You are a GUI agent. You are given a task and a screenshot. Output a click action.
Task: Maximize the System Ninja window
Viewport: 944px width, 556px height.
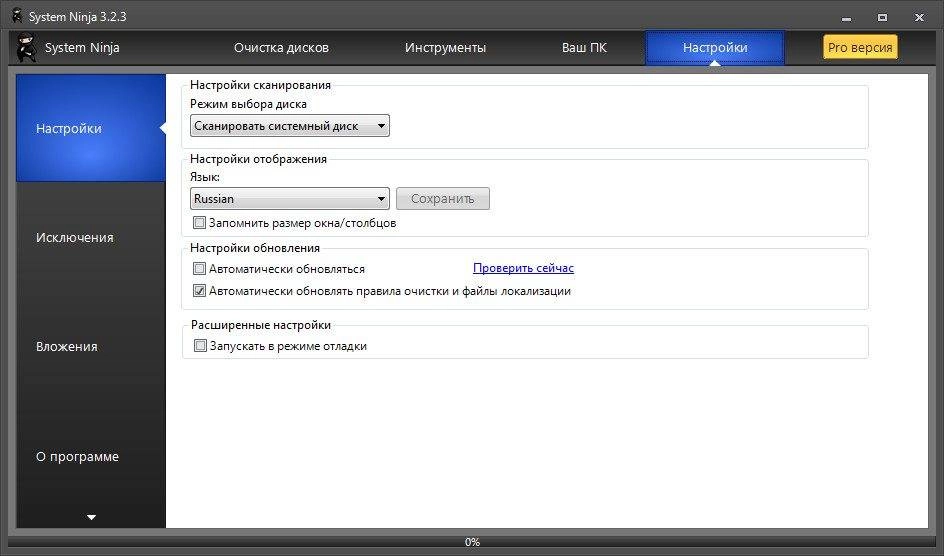[883, 17]
